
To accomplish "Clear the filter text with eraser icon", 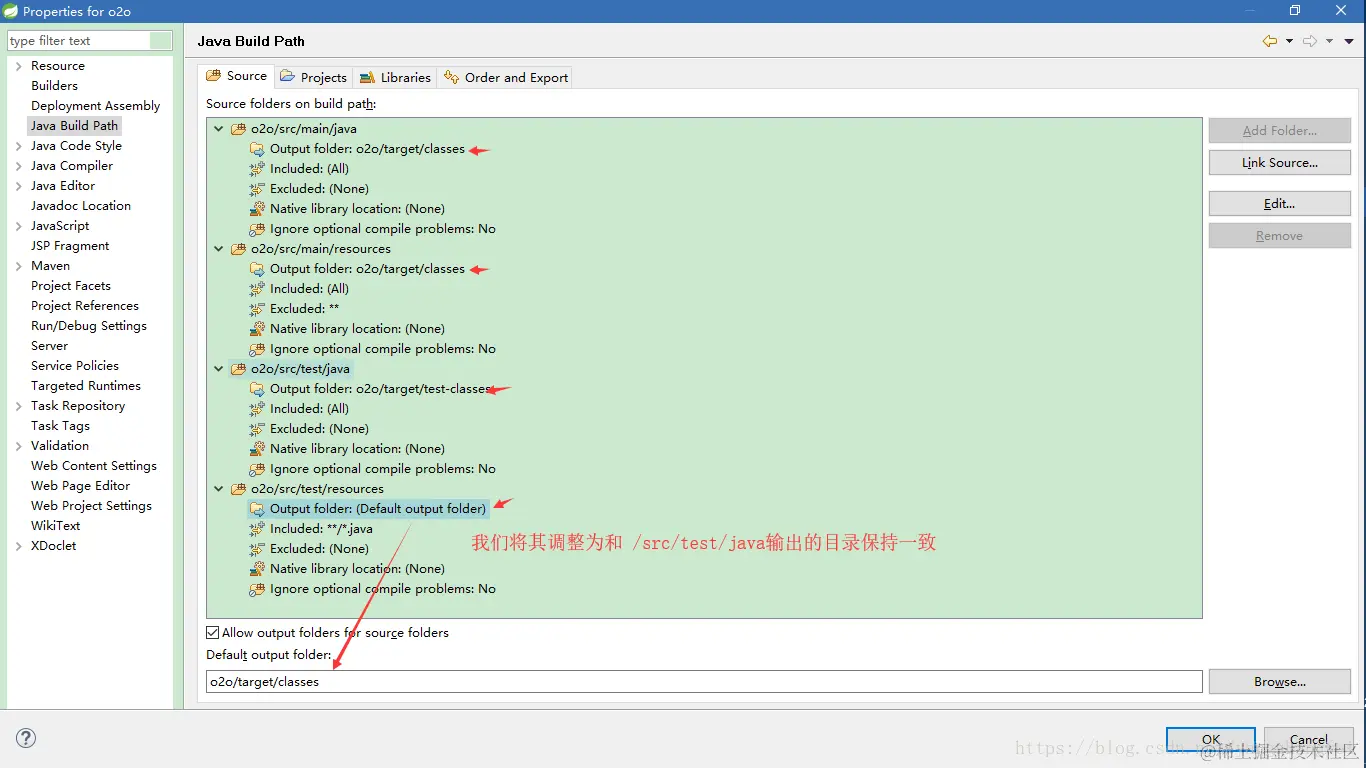I will [x=161, y=41].
